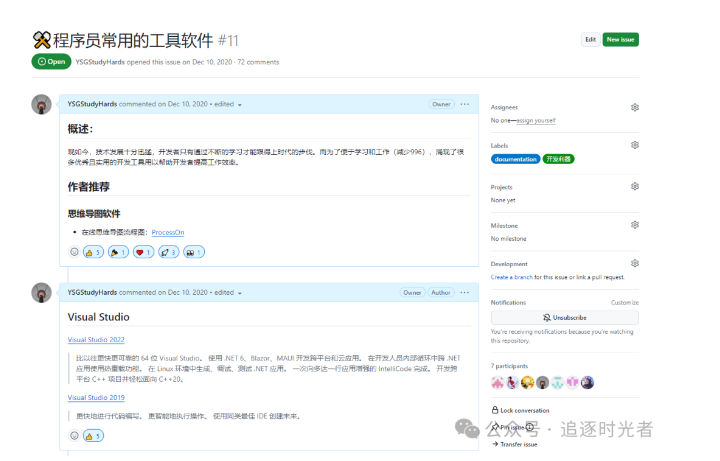Click the 思维导图软件 subheading
Image resolution: width=720 pixels, height=461 pixels.
[x=94, y=214]
